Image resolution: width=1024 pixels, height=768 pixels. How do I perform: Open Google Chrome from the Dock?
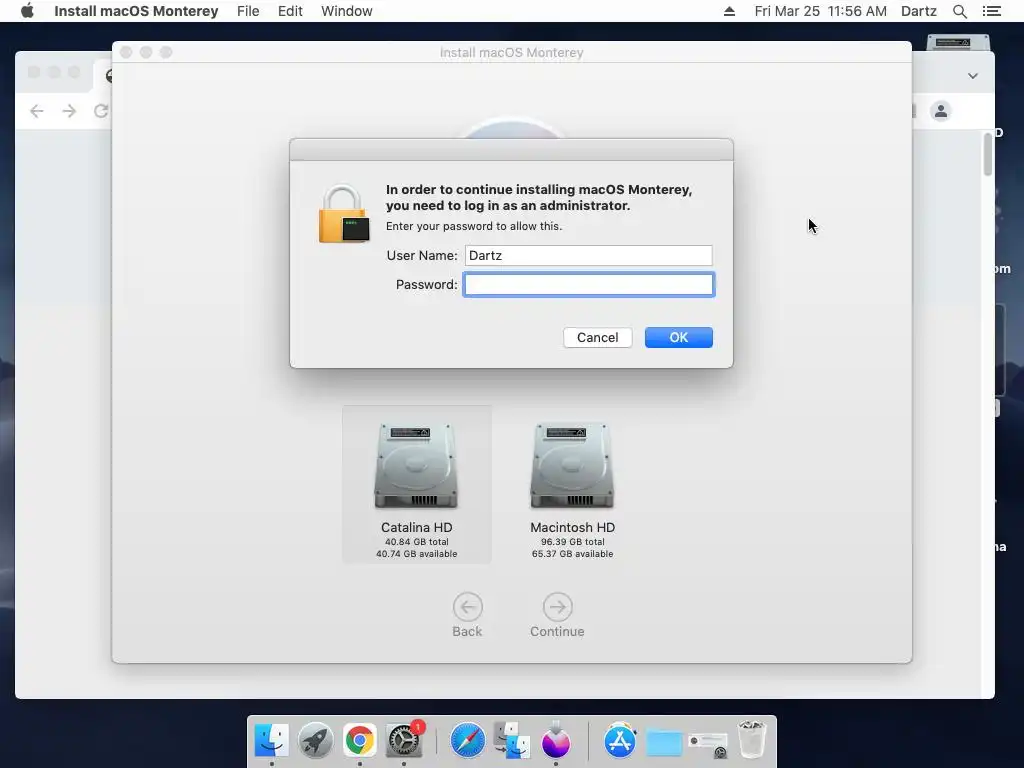360,741
